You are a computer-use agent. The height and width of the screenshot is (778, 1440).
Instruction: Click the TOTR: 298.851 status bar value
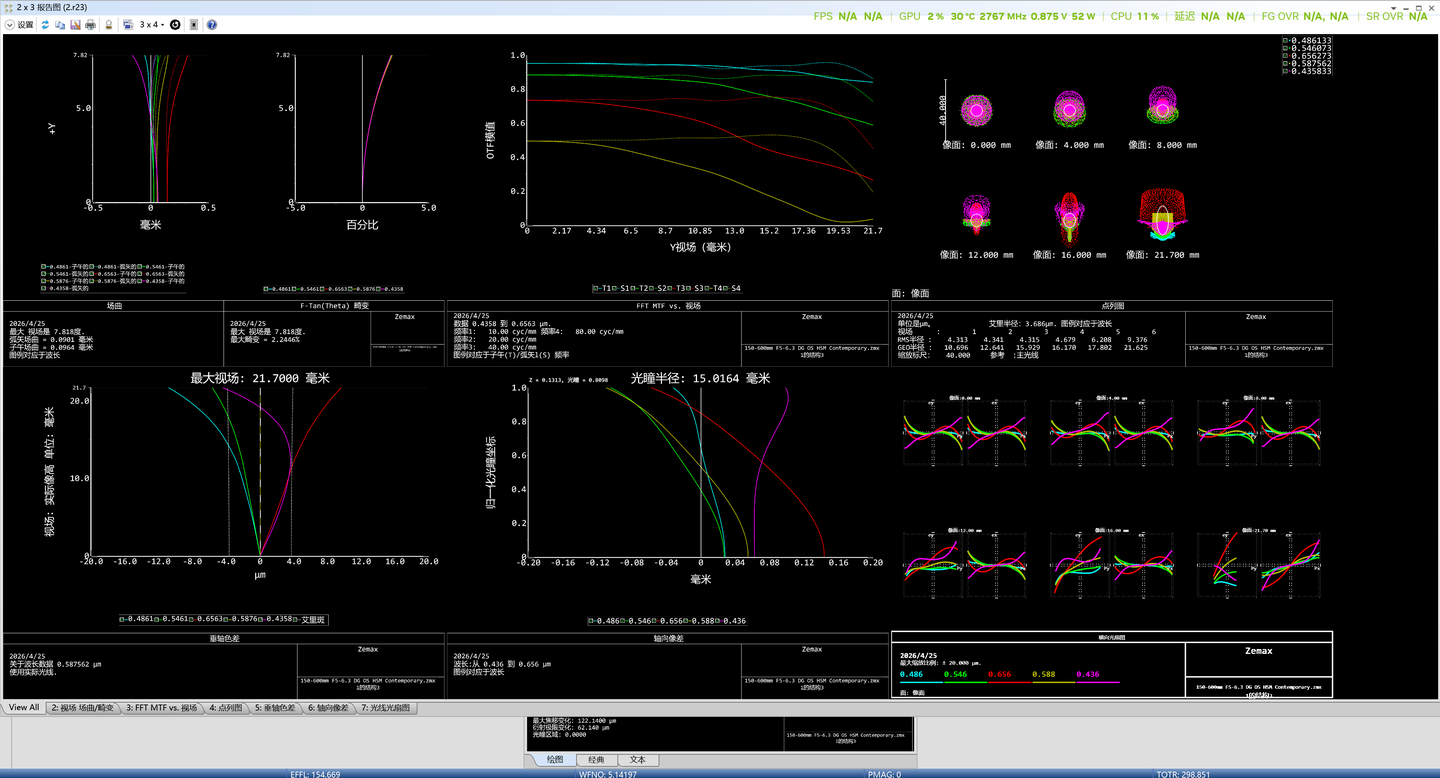pos(1183,774)
